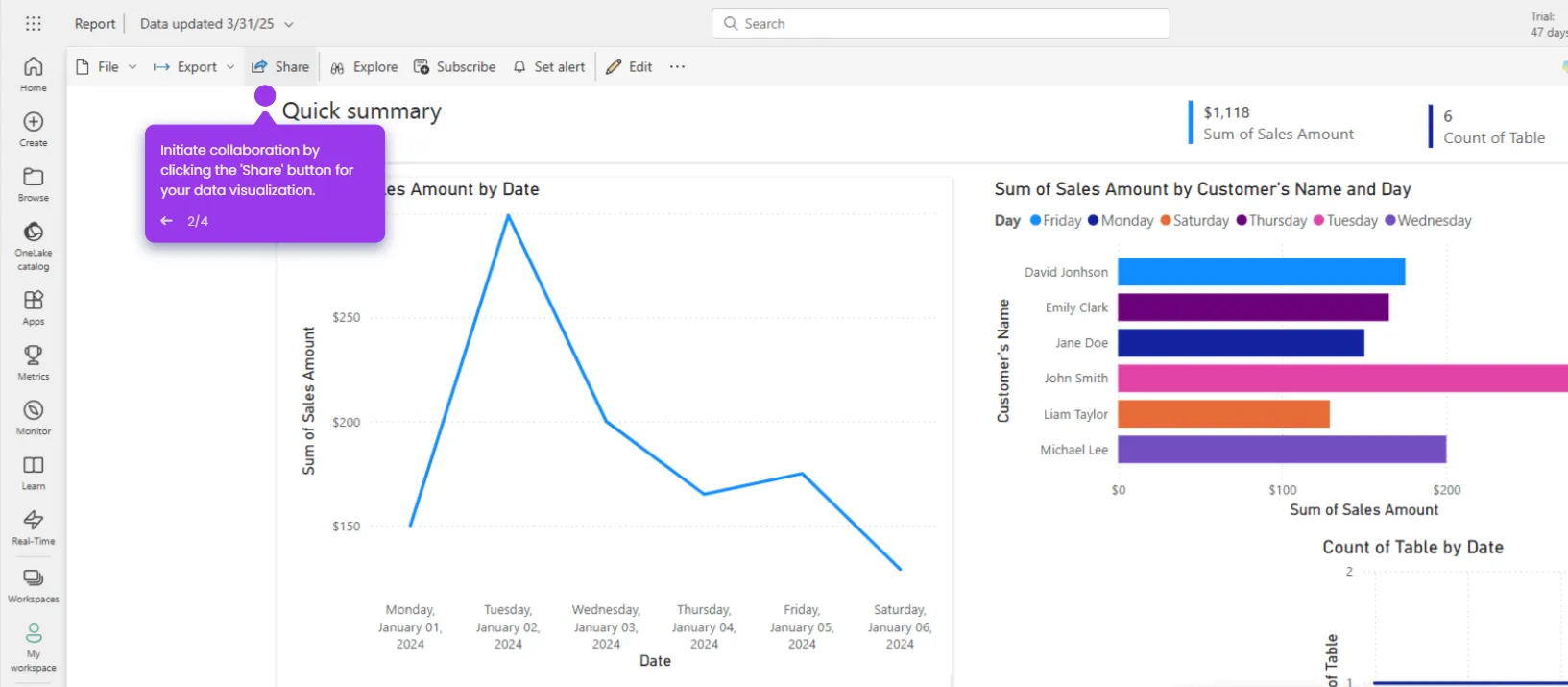Open My workspace in sidebar
1568x687 pixels.
(x=34, y=648)
